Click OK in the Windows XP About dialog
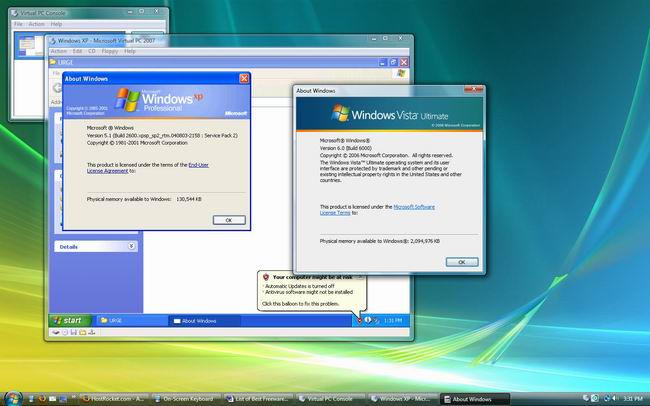Image resolution: width=650 pixels, height=406 pixels. pyautogui.click(x=229, y=220)
